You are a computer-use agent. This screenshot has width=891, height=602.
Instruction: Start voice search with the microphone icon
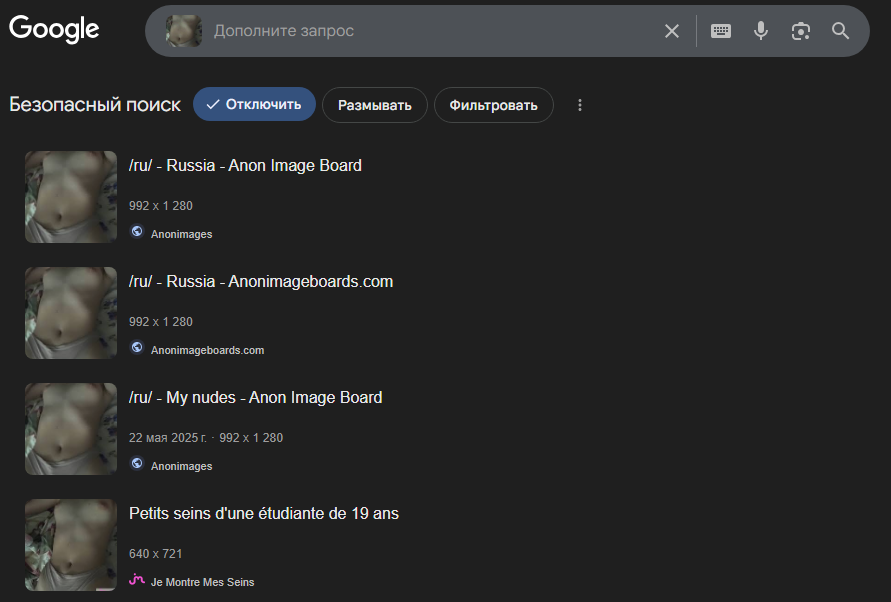[760, 31]
